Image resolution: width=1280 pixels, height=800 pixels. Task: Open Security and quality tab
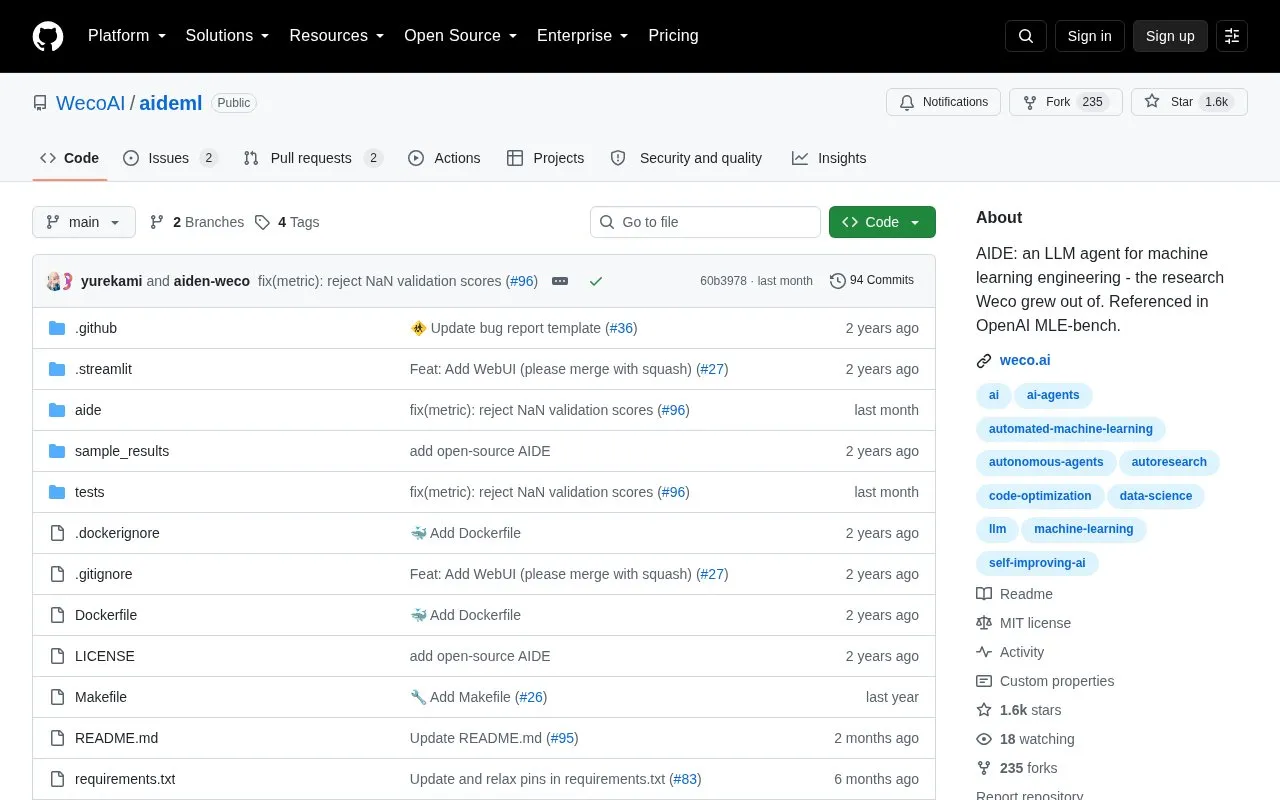click(x=686, y=158)
